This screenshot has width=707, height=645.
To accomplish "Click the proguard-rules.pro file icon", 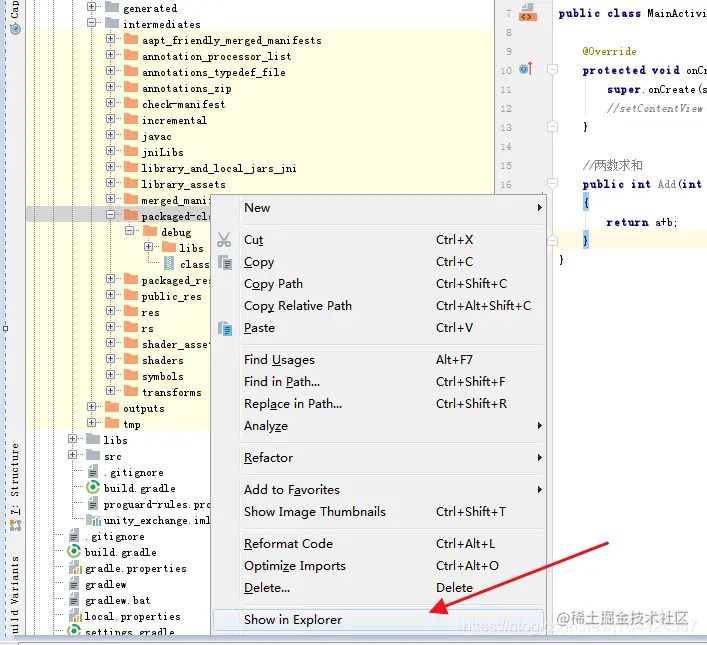I will pos(93,503).
